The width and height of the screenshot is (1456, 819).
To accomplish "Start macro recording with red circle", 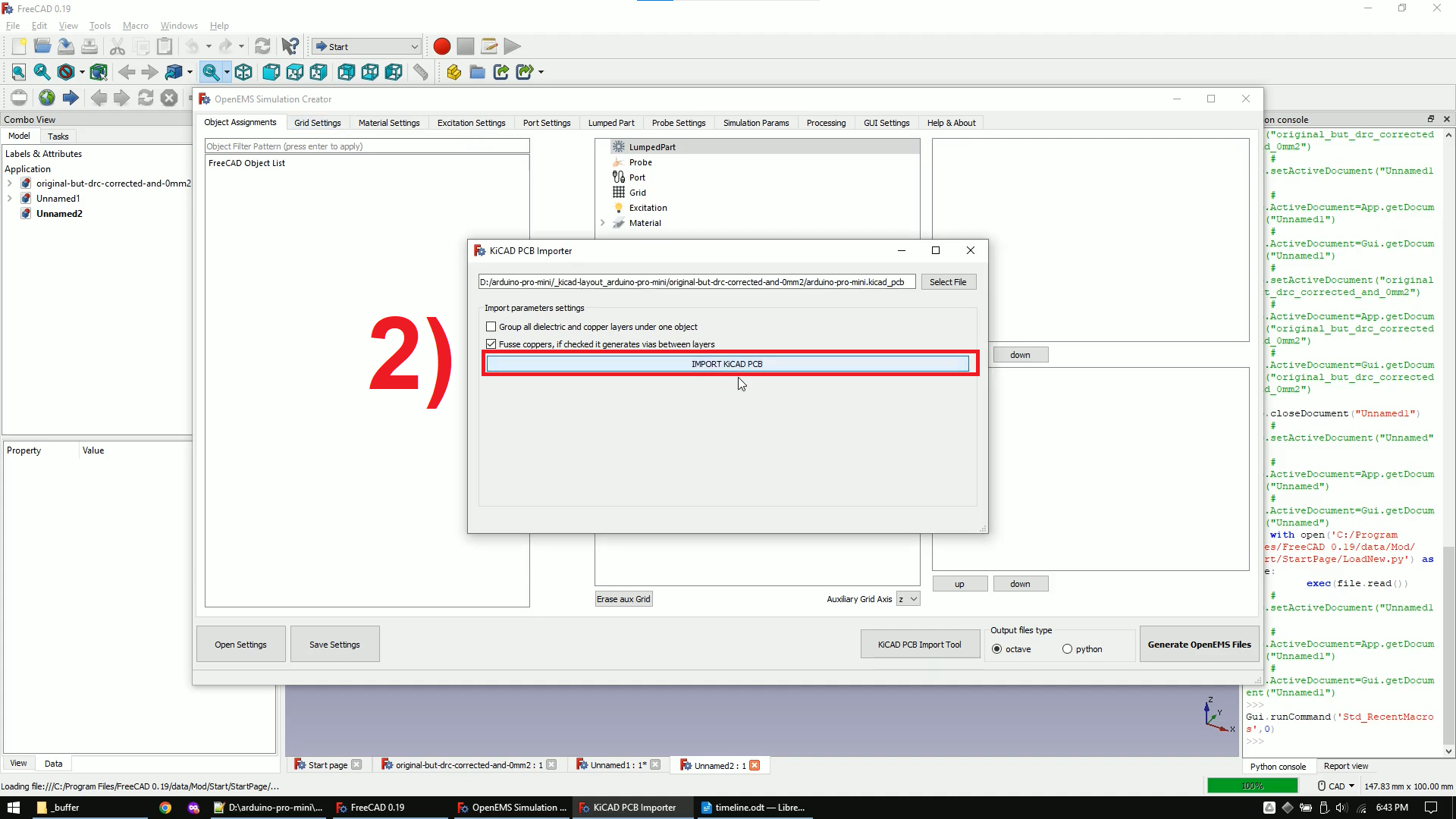I will pos(442,46).
